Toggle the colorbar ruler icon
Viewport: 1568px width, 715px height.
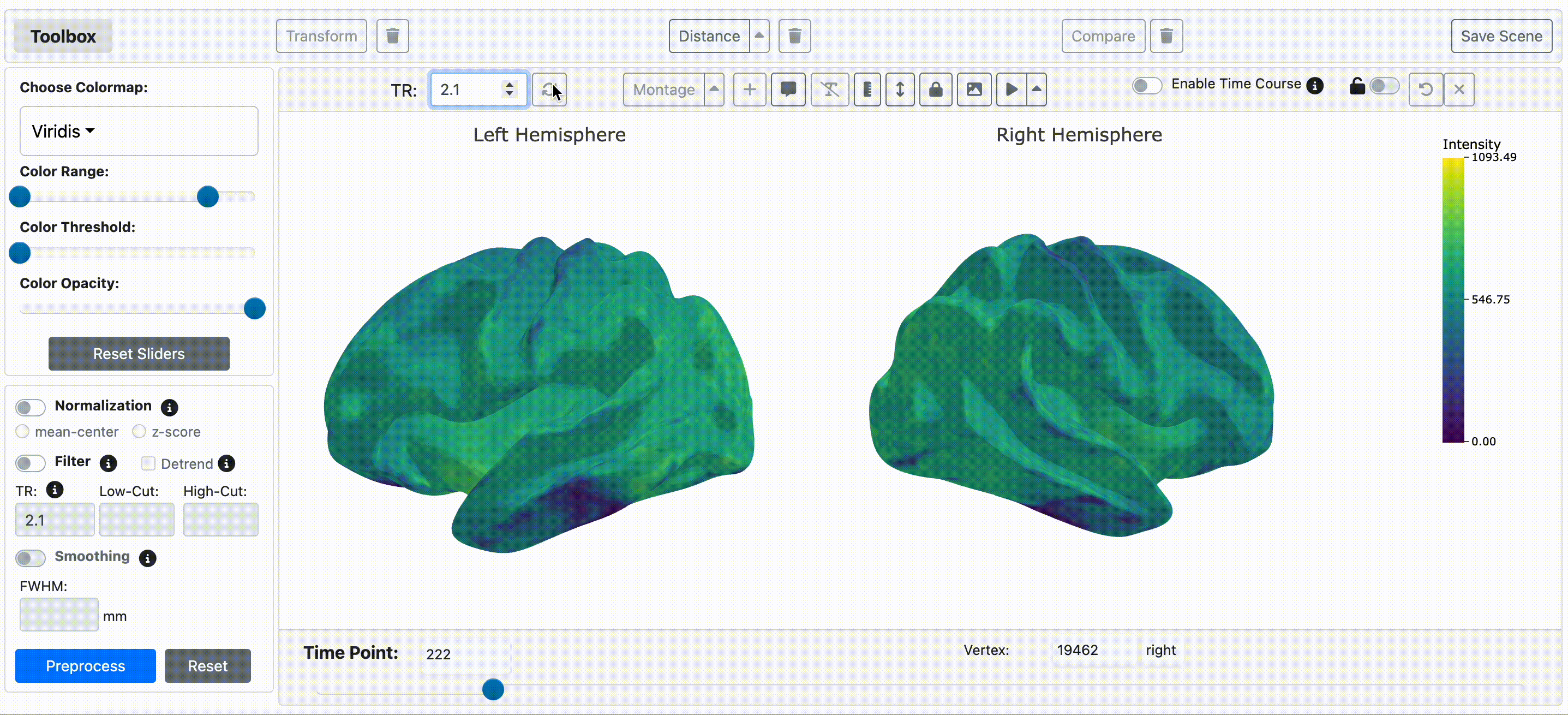[867, 90]
